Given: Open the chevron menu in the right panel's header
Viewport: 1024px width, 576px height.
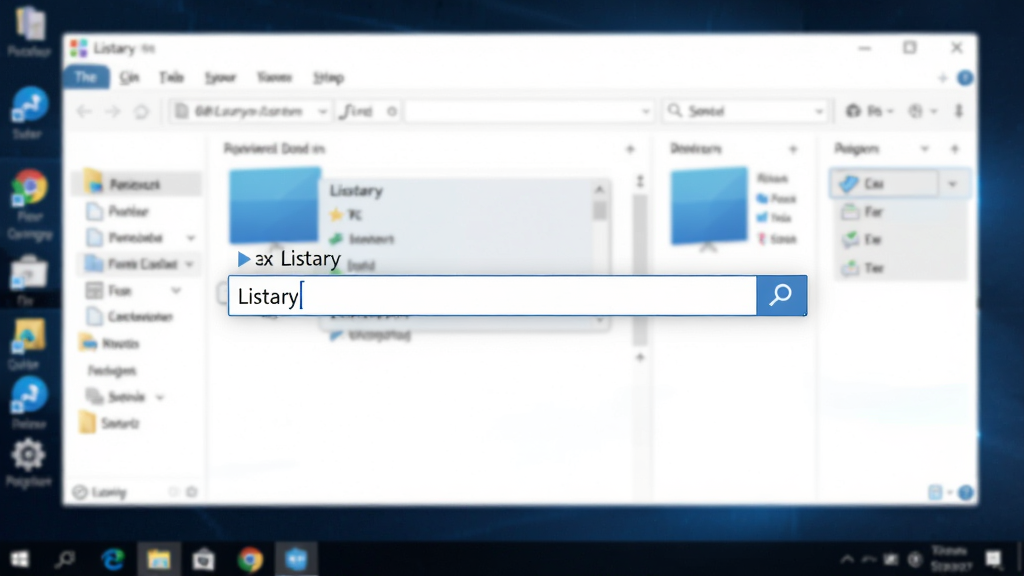Looking at the screenshot, I should click(x=925, y=149).
